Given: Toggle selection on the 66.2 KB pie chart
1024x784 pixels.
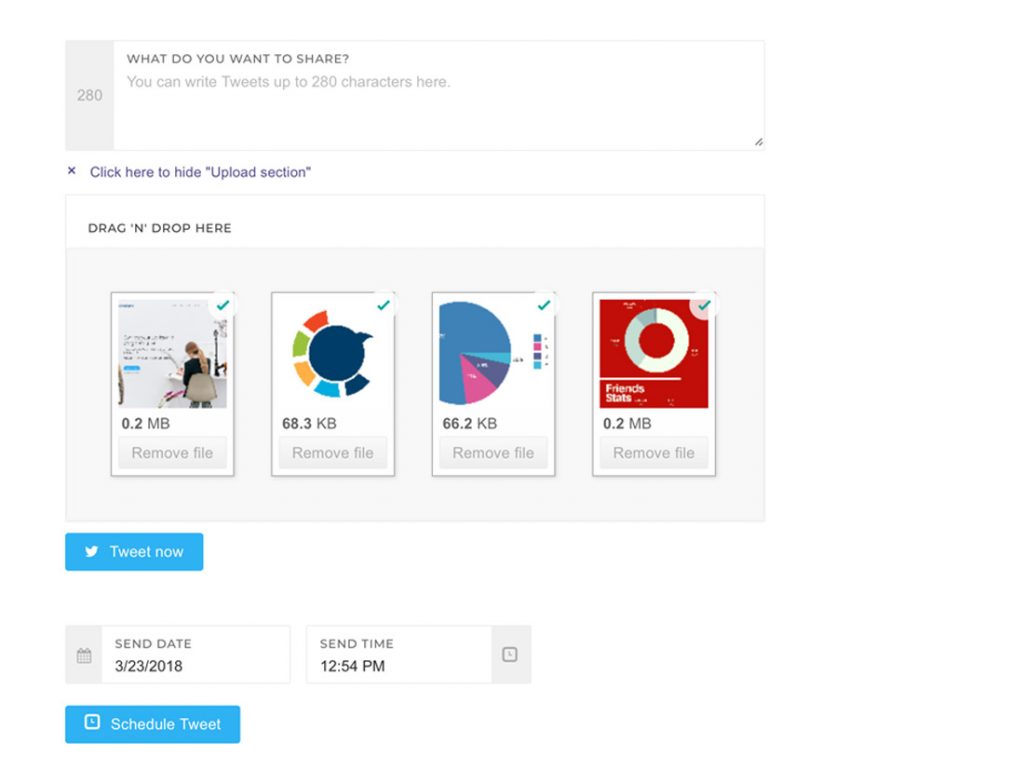Looking at the screenshot, I should tap(544, 304).
